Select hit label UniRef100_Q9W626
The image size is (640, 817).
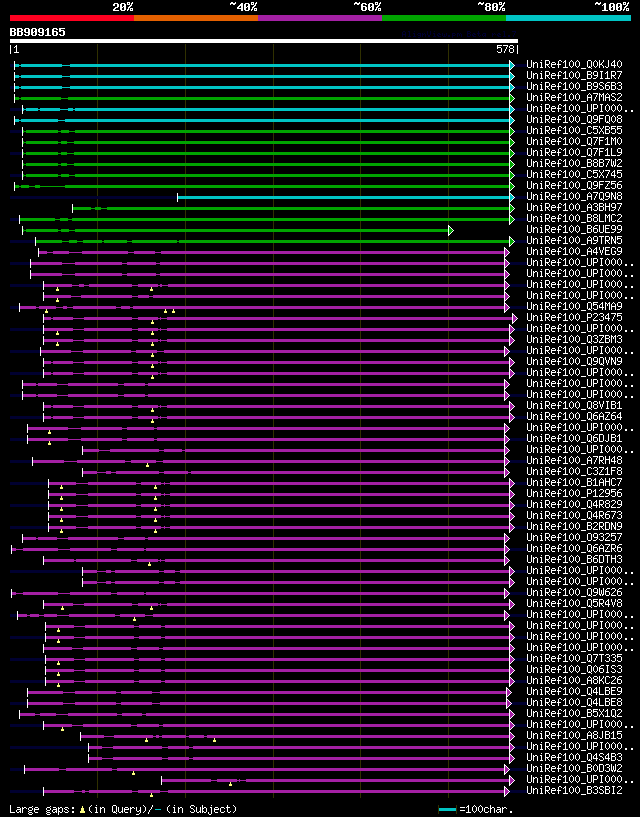[x=574, y=592]
